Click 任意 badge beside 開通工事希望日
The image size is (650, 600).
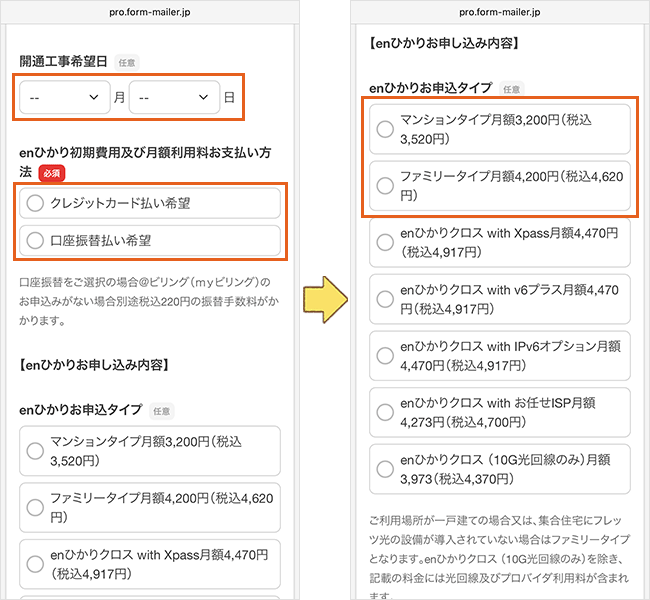tap(127, 63)
